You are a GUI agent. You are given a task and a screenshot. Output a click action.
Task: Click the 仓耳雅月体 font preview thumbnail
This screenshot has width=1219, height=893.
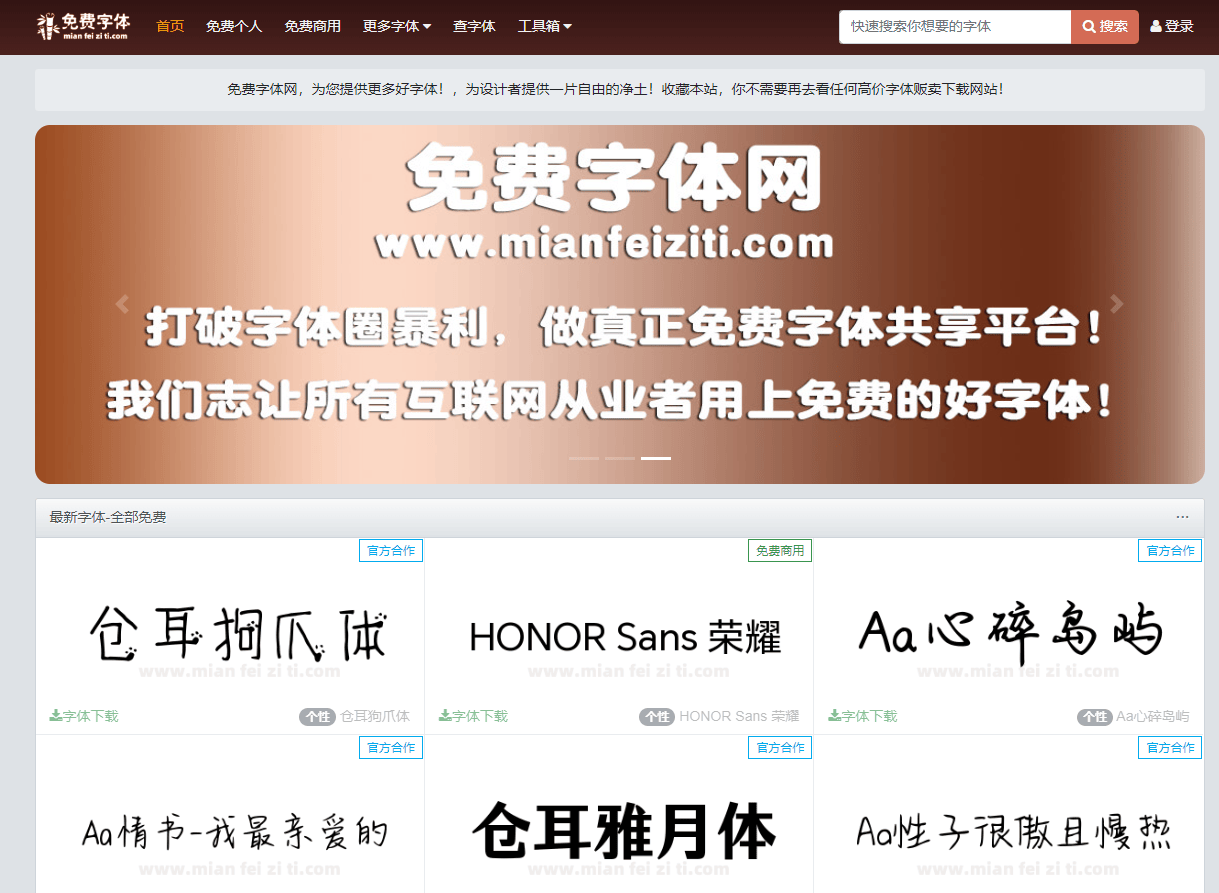pyautogui.click(x=620, y=830)
